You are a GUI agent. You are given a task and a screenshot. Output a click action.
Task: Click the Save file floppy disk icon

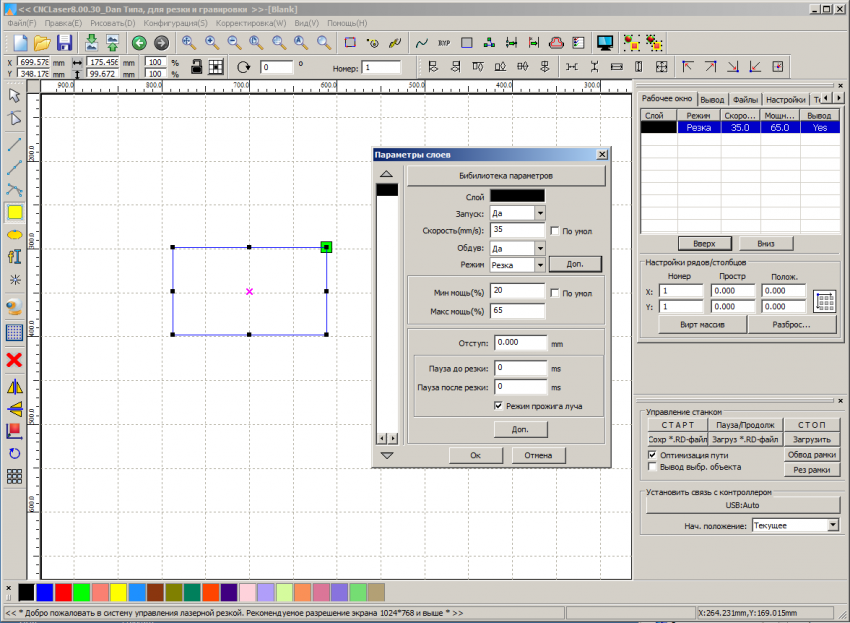click(64, 43)
